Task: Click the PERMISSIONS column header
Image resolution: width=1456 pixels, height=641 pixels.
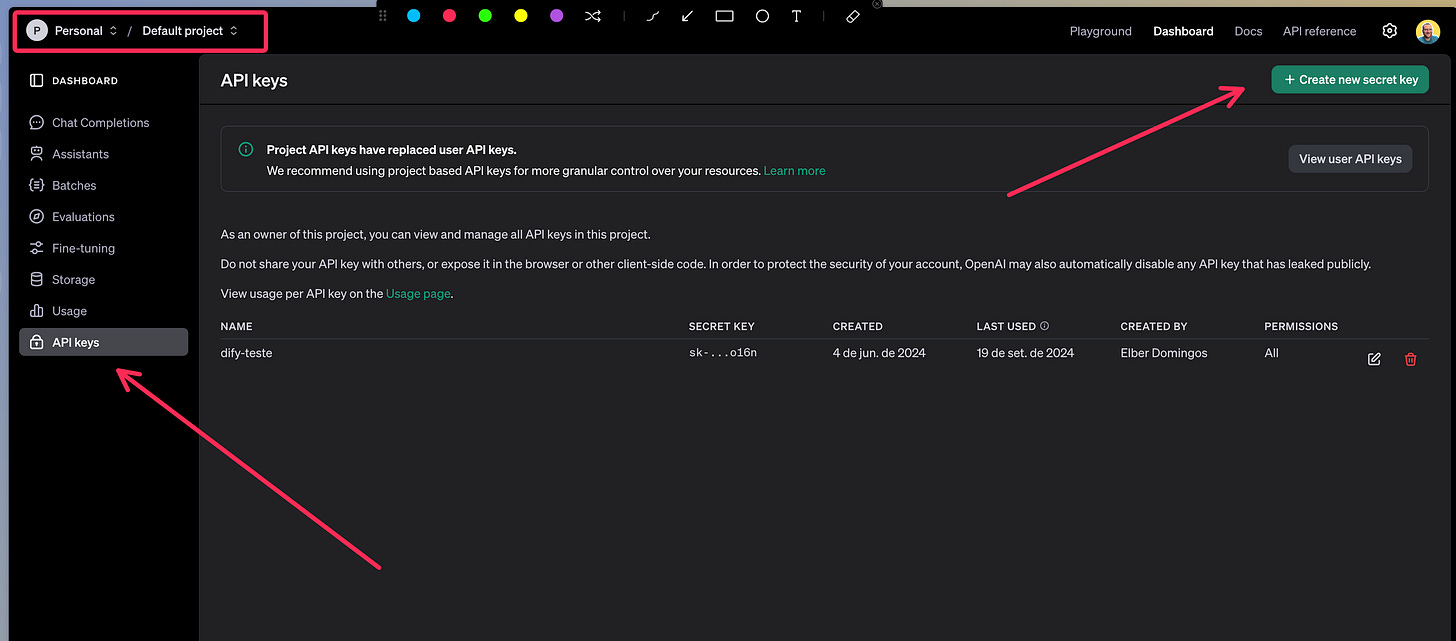Action: (1301, 326)
